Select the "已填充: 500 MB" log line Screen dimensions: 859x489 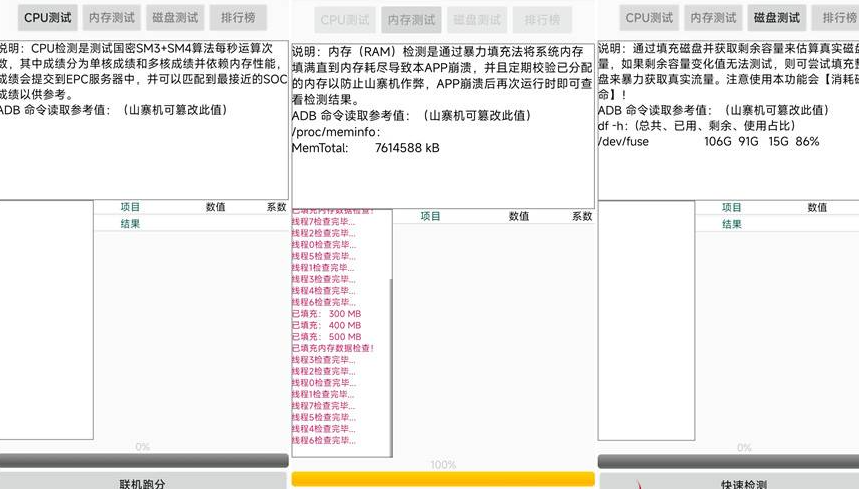click(327, 337)
